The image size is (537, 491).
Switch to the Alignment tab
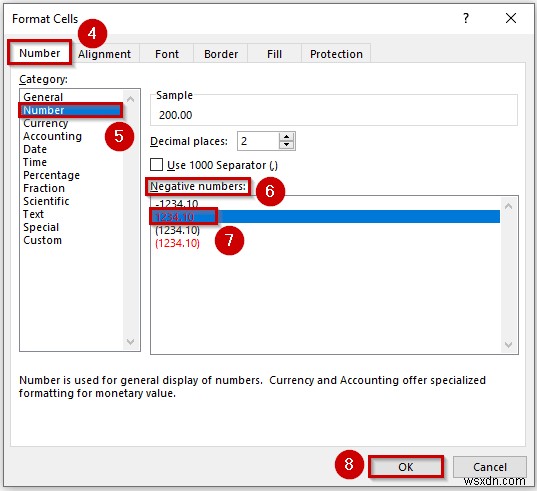(104, 54)
